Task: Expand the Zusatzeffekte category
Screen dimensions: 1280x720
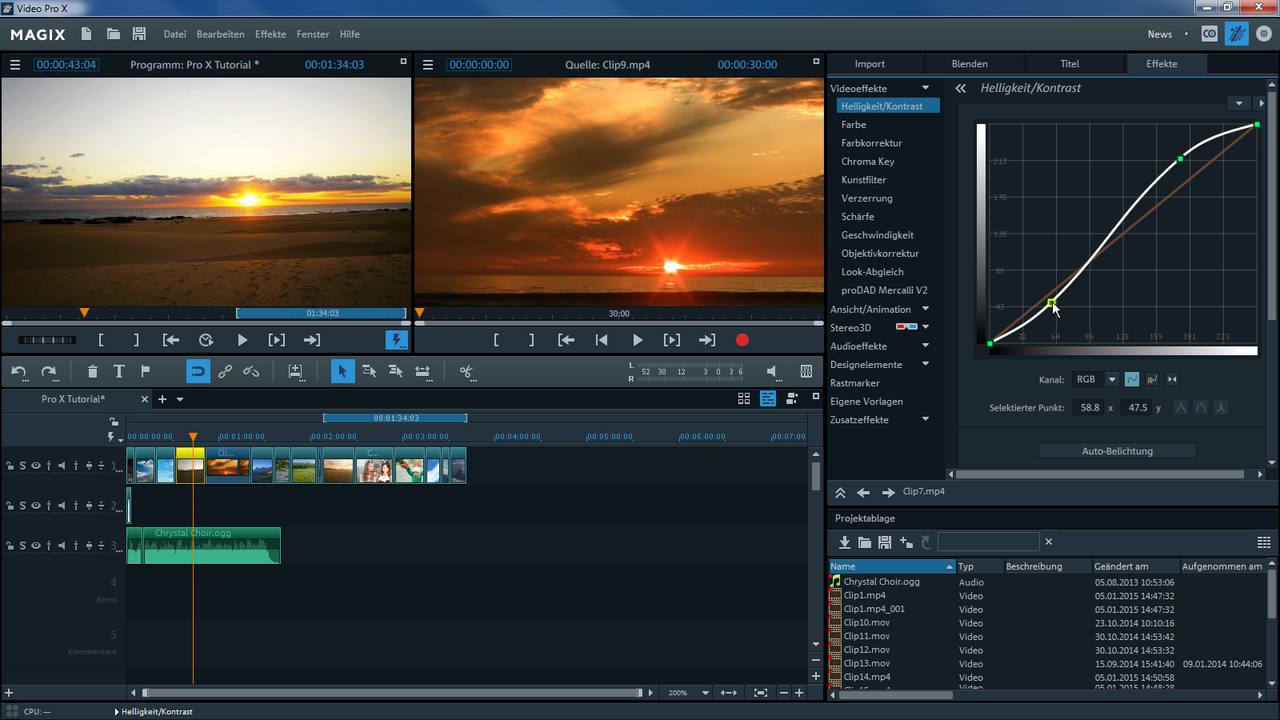Action: click(925, 419)
